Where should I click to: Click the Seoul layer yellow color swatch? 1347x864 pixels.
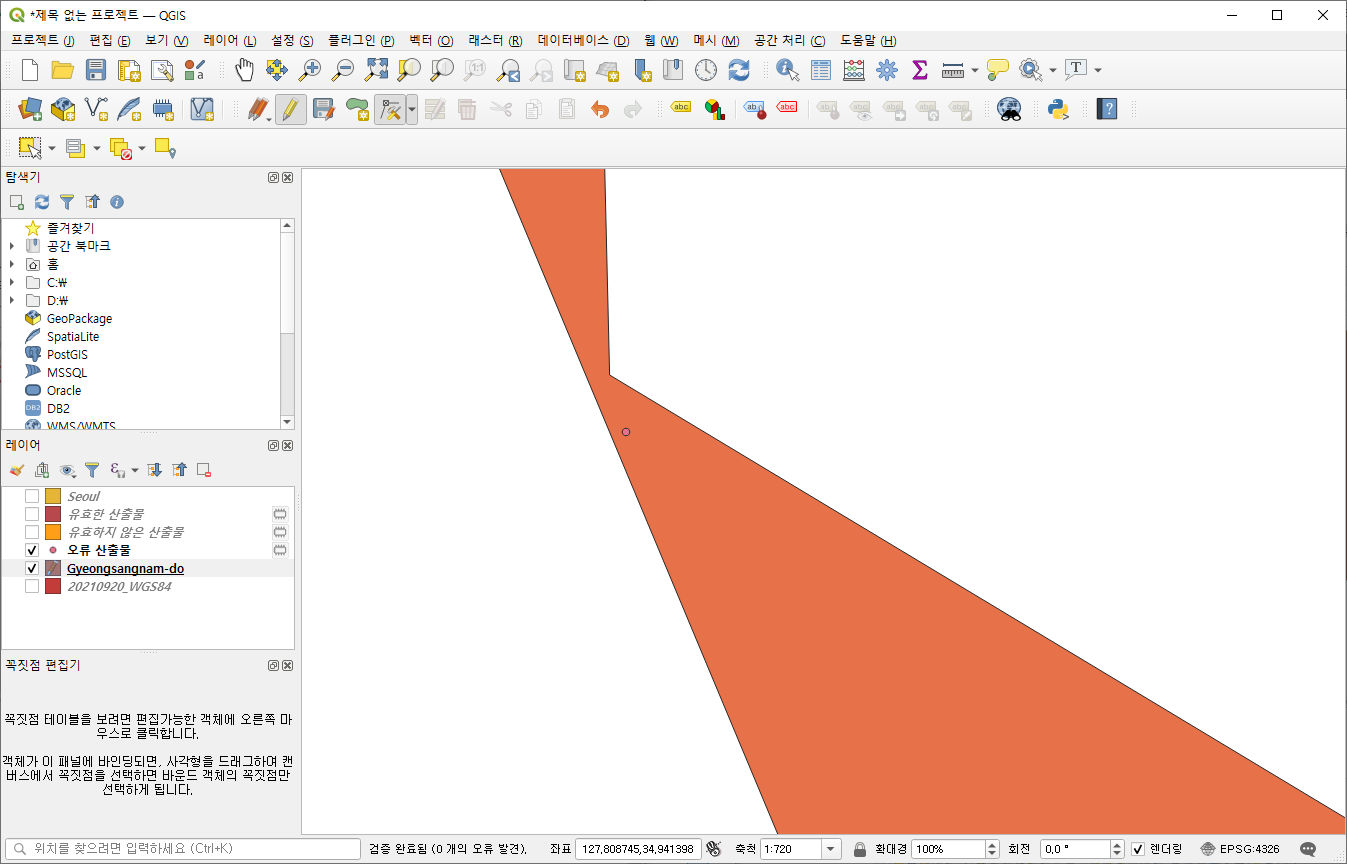(53, 496)
